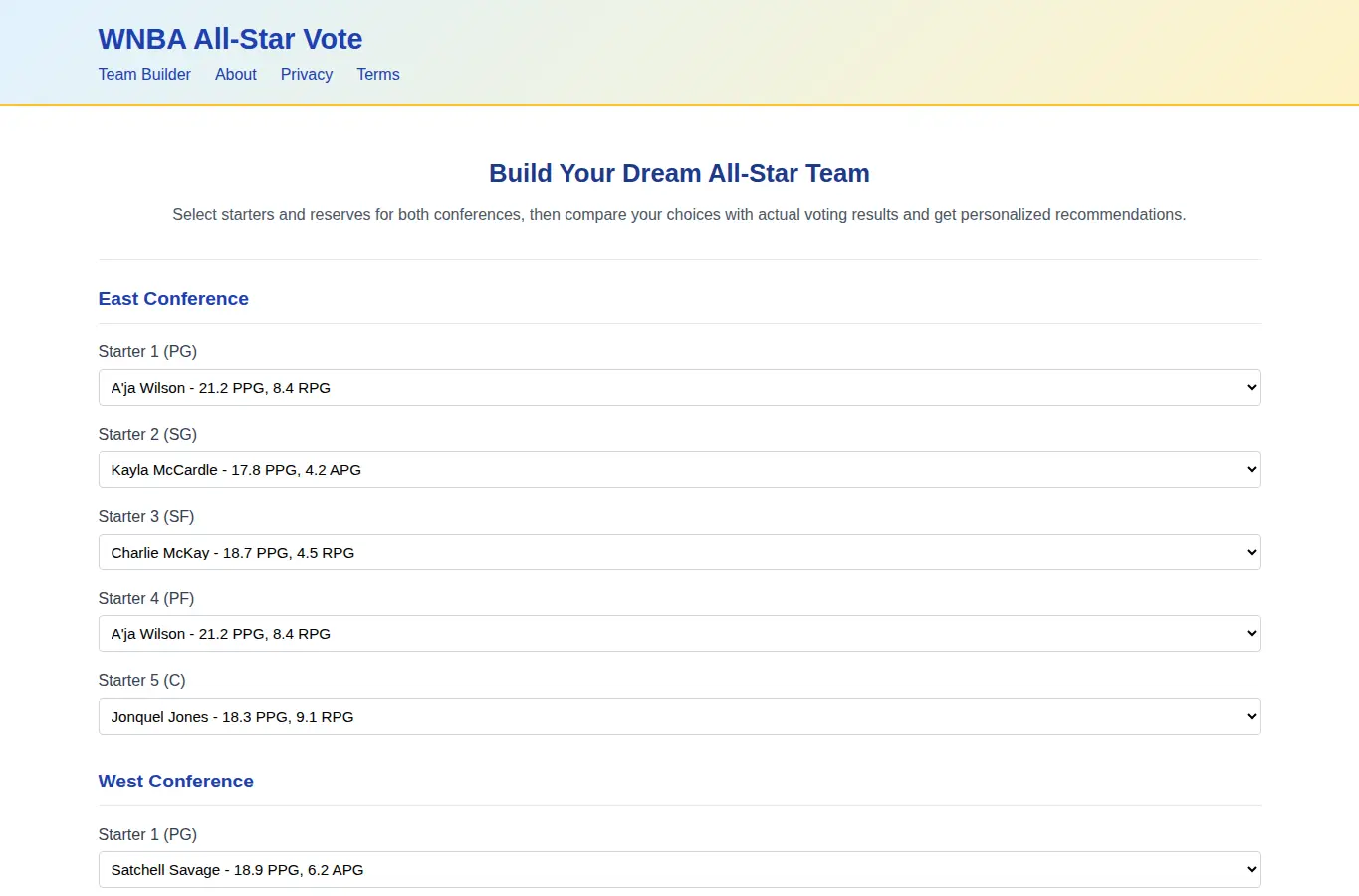The image size is (1359, 896).
Task: Open East Starter 2 (SG) Kayla McCardle dropdown
Action: point(679,469)
